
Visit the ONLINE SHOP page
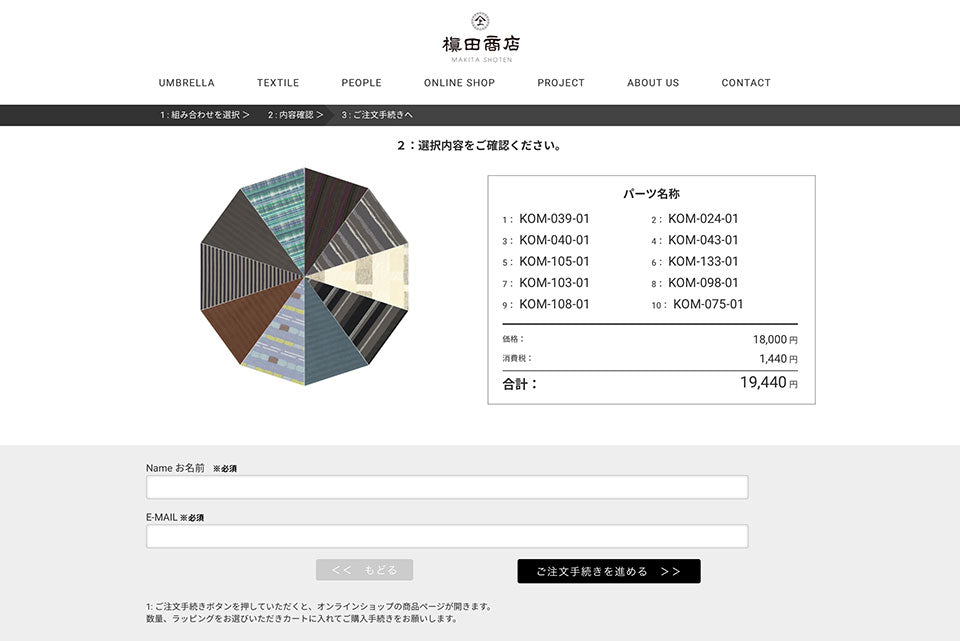tap(459, 83)
